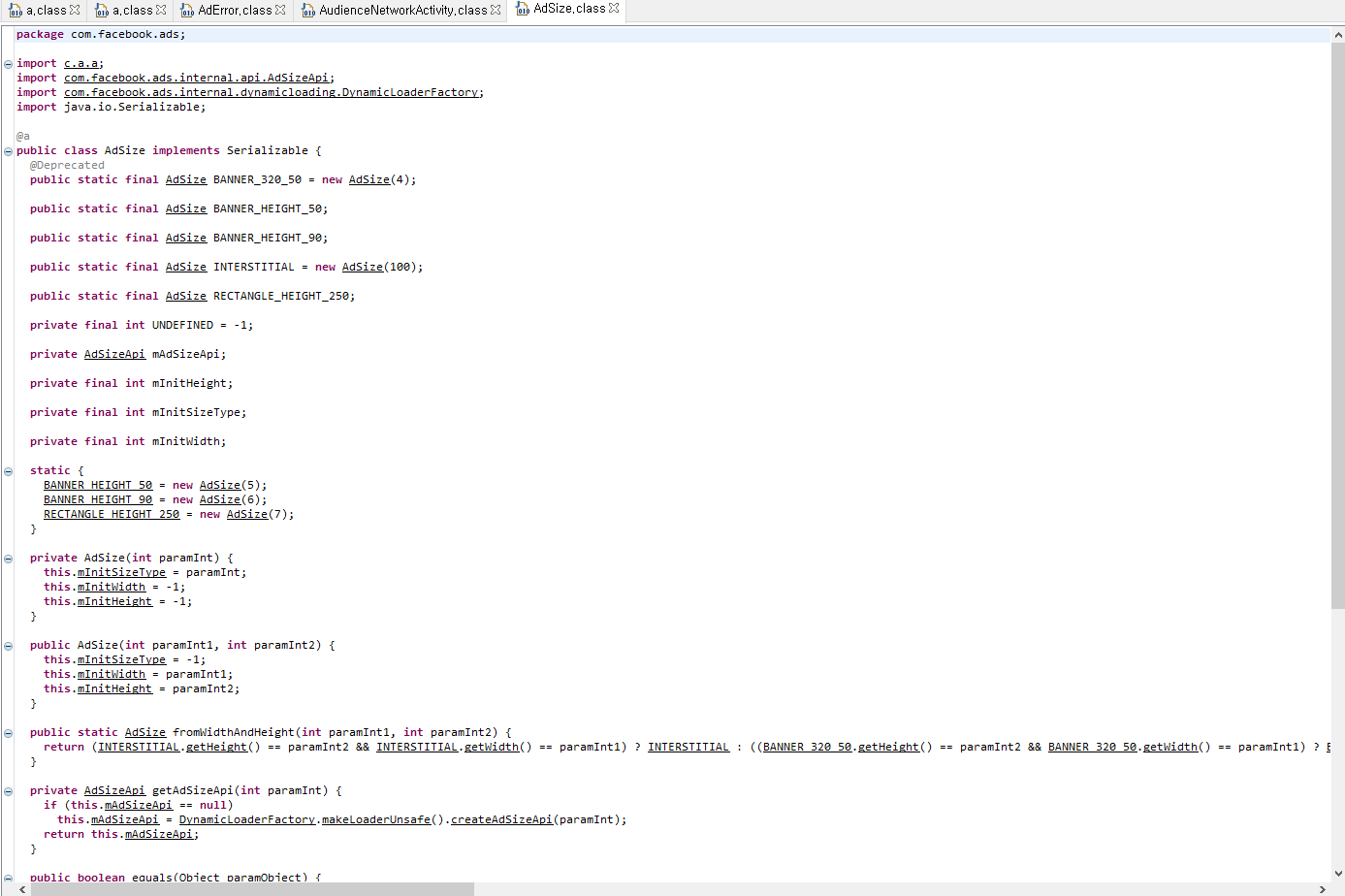Jump to BANNER_HEIGHT_90 in the static block

pos(98,500)
